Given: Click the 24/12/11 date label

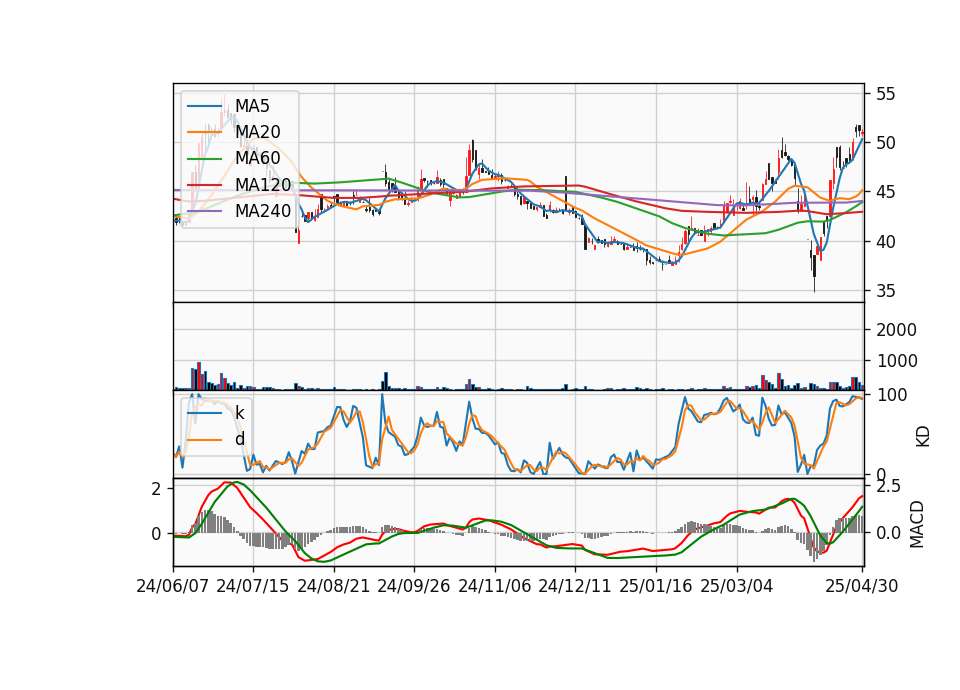Looking at the screenshot, I should (x=575, y=587).
